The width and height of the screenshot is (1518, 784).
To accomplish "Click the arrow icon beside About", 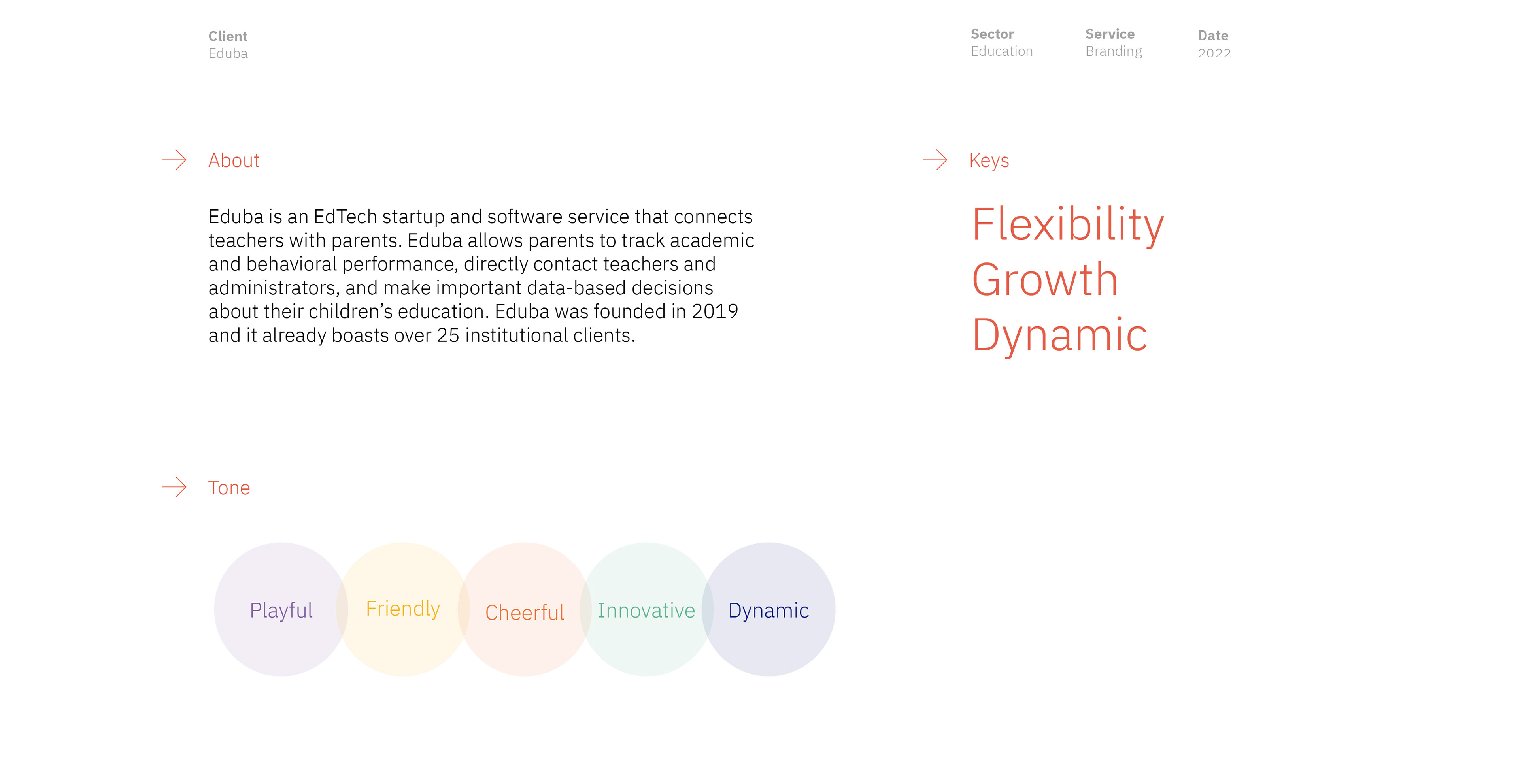I will coord(174,160).
